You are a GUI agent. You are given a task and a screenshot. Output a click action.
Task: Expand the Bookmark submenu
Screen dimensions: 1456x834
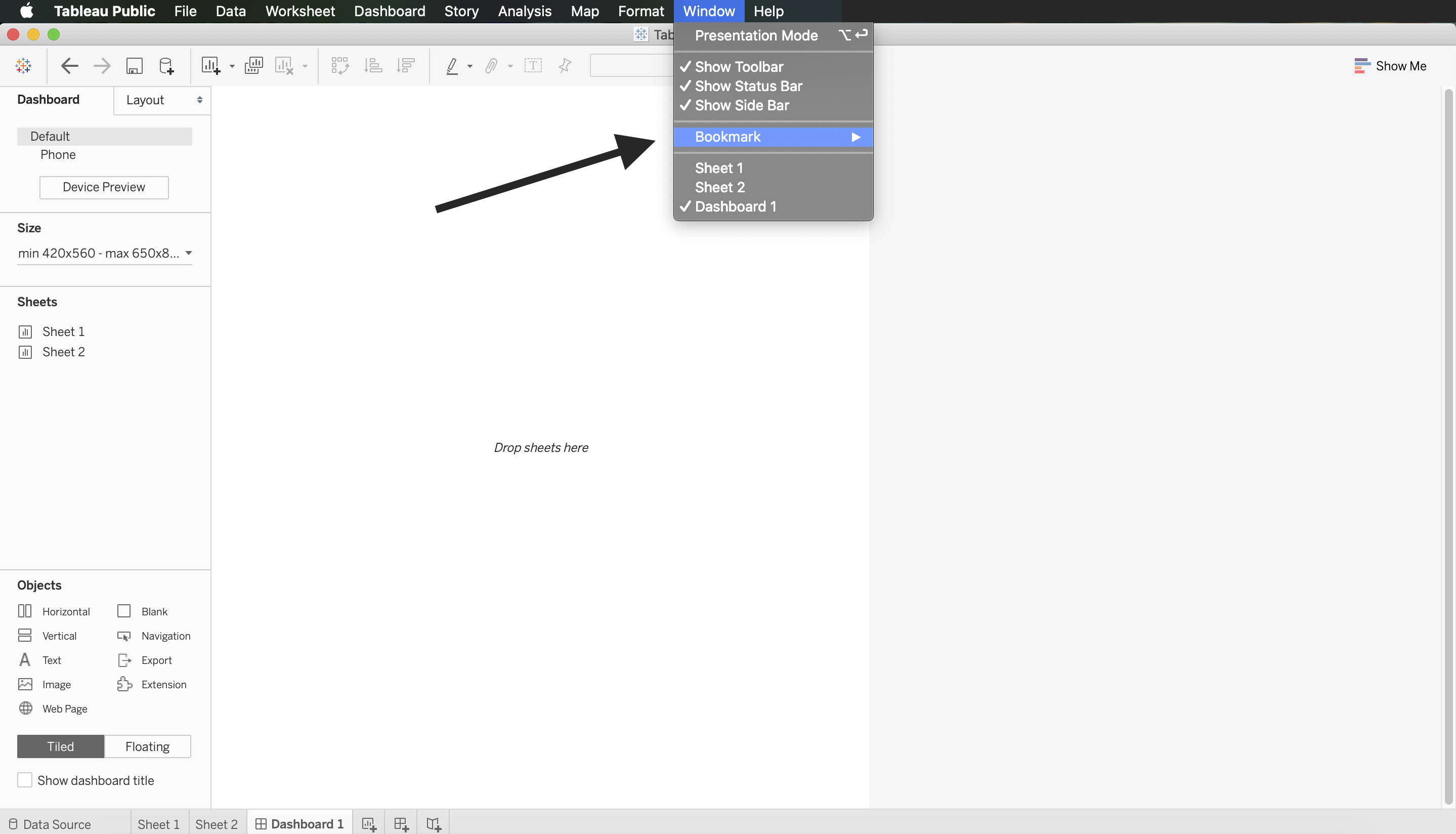coord(773,137)
